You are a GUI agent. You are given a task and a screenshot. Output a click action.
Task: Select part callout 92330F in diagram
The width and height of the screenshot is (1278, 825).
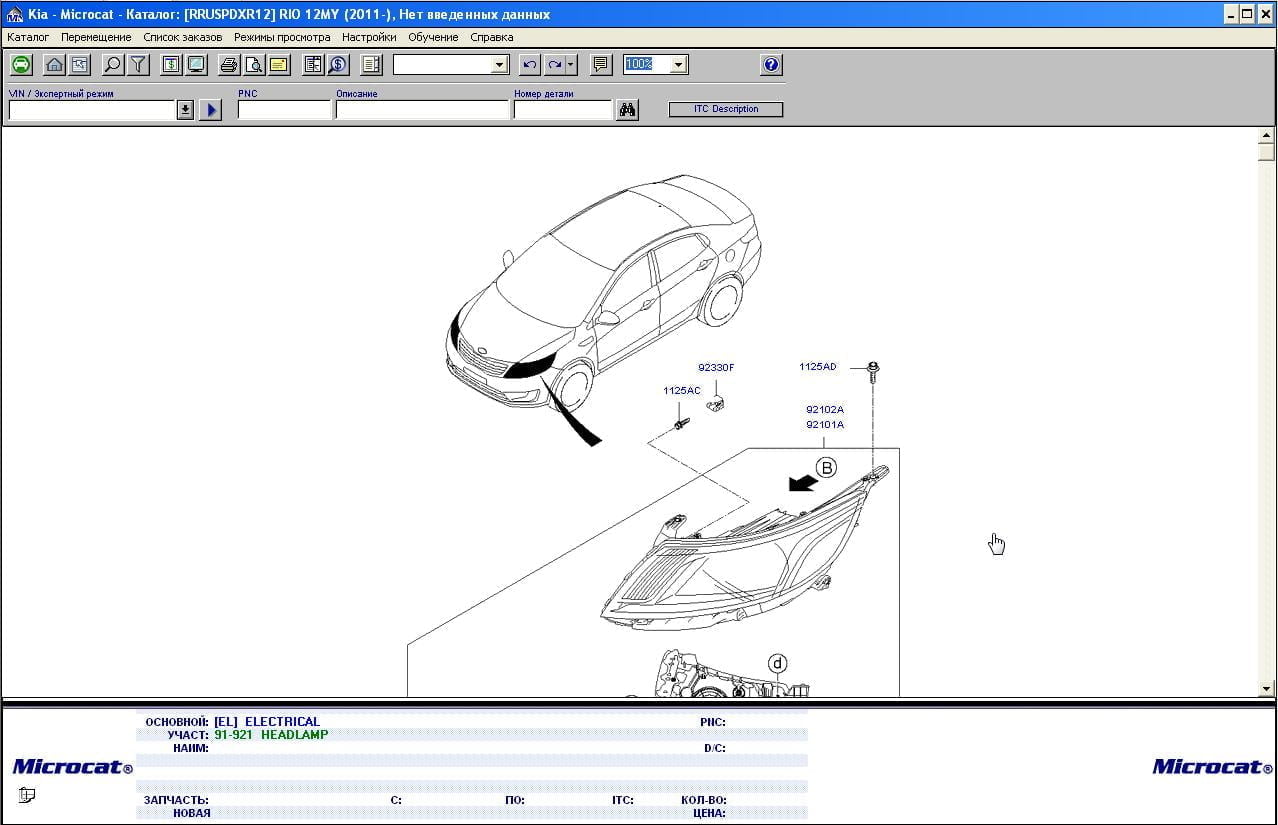click(716, 368)
